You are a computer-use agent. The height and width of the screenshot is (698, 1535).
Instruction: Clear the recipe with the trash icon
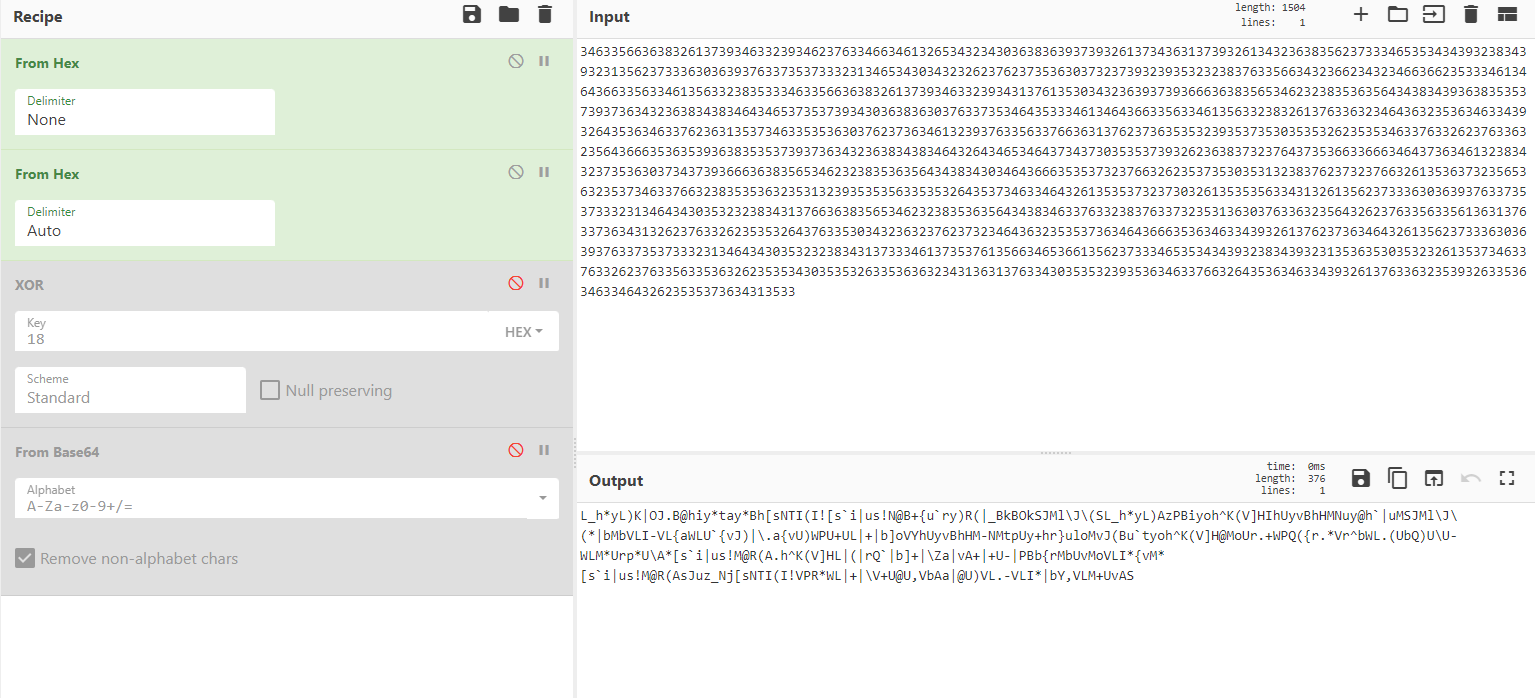(x=544, y=14)
